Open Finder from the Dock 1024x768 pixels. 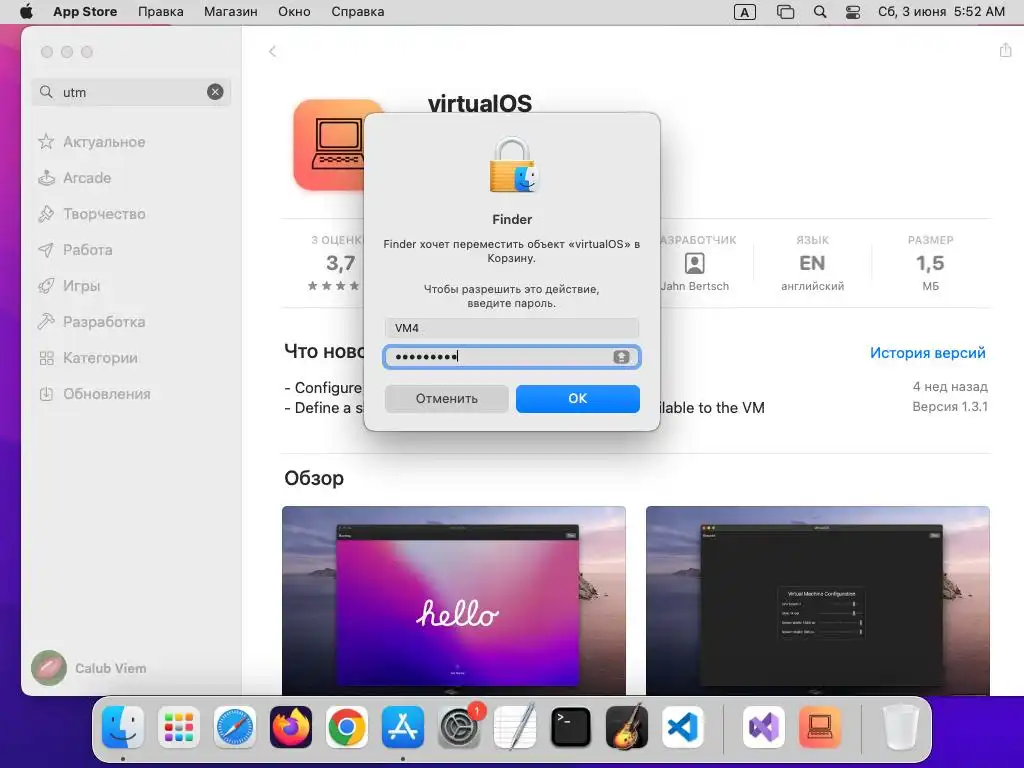tap(123, 727)
